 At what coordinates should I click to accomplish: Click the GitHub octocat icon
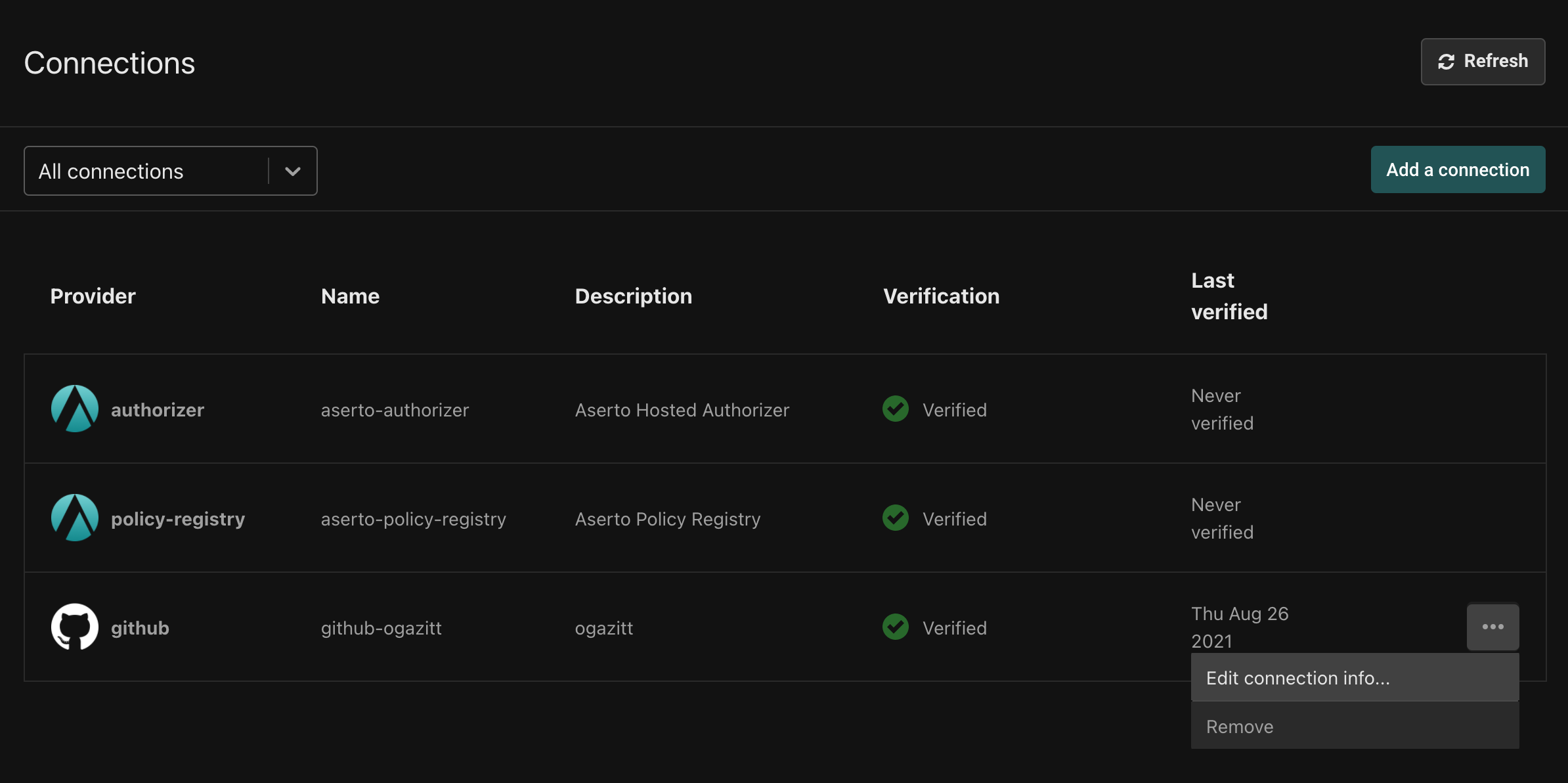(75, 627)
